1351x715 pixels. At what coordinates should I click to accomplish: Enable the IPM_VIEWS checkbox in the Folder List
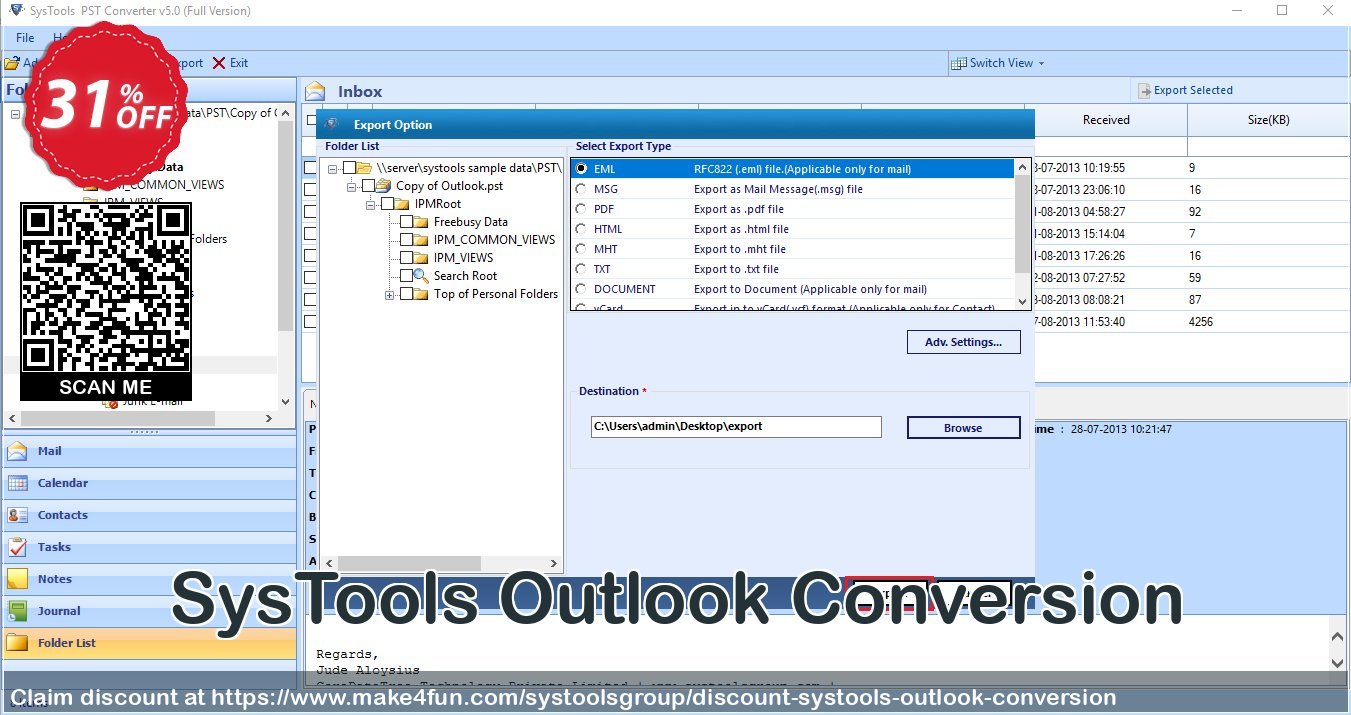coord(406,258)
